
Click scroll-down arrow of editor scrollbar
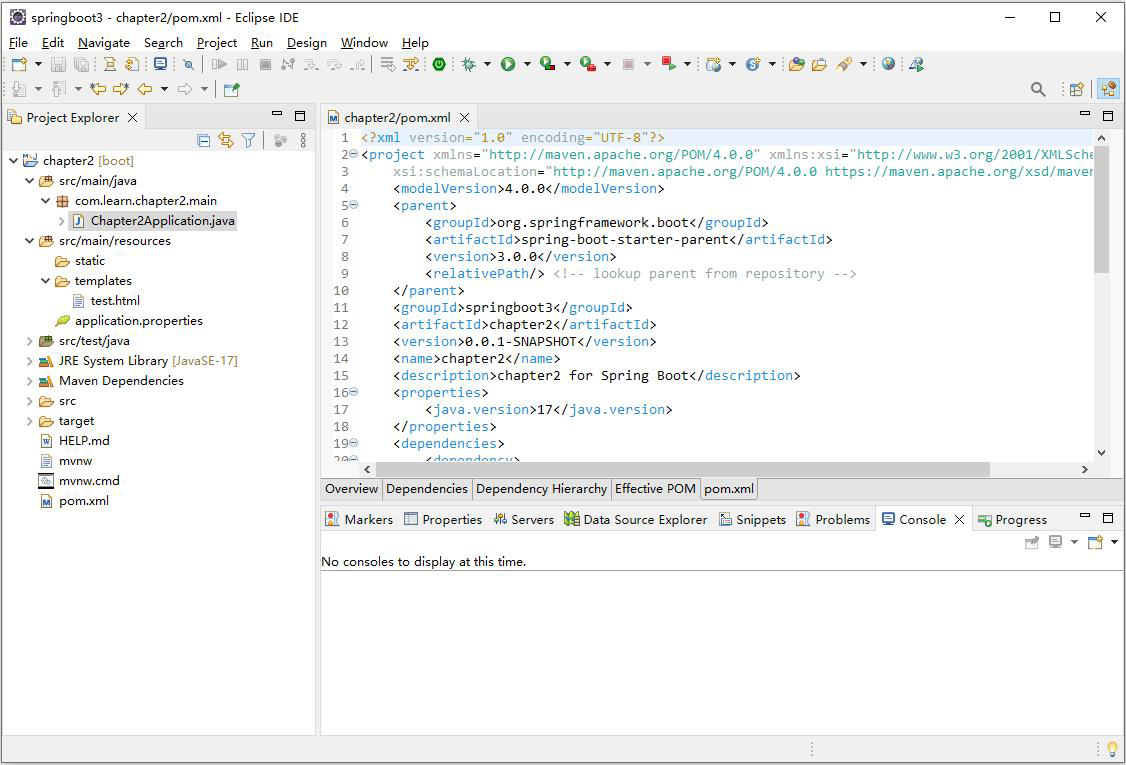click(x=1102, y=453)
